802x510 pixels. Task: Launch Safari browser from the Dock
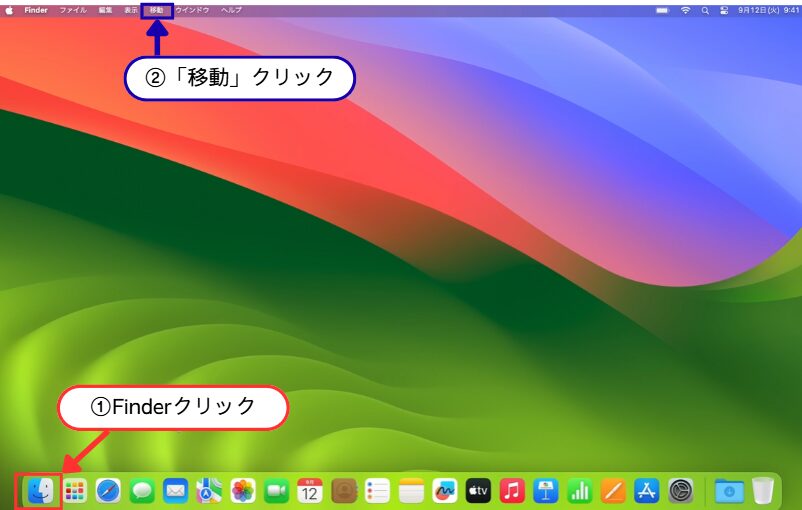click(108, 490)
